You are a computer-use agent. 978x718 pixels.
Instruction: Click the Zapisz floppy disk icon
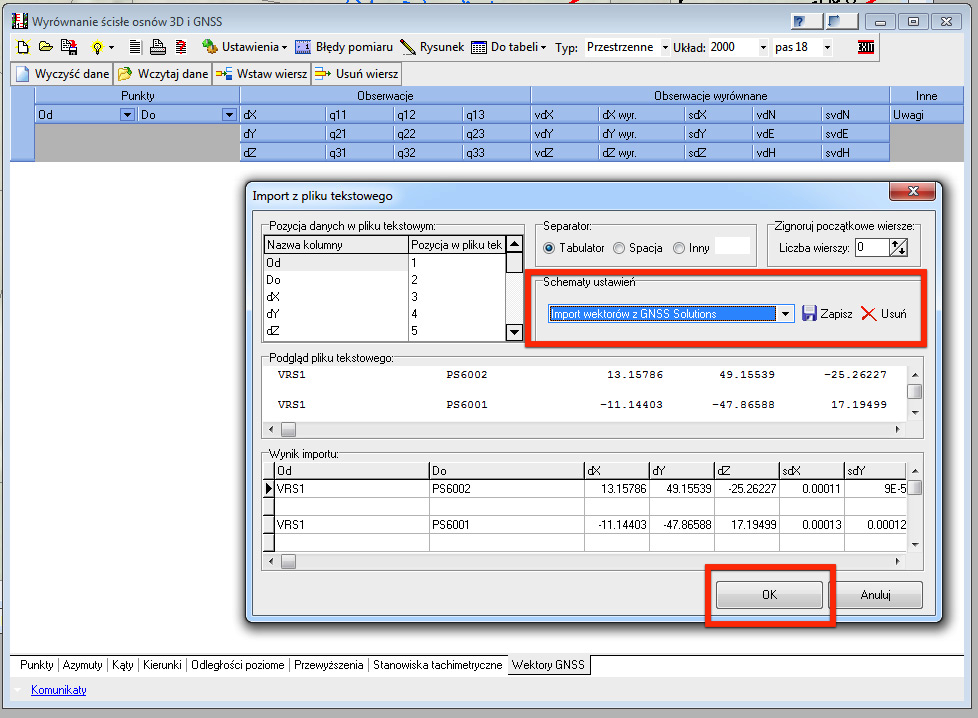coord(809,313)
